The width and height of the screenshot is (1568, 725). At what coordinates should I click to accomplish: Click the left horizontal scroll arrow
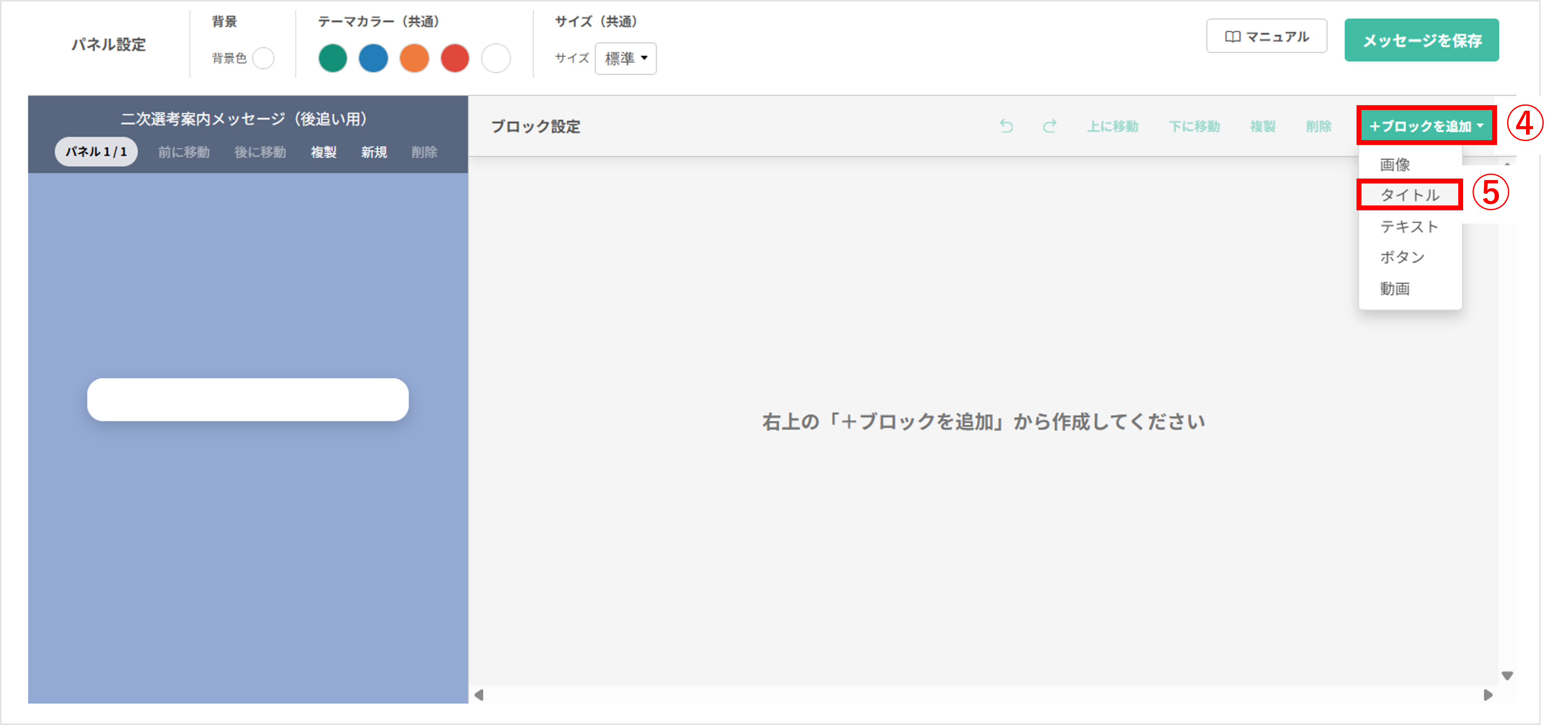pos(479,695)
